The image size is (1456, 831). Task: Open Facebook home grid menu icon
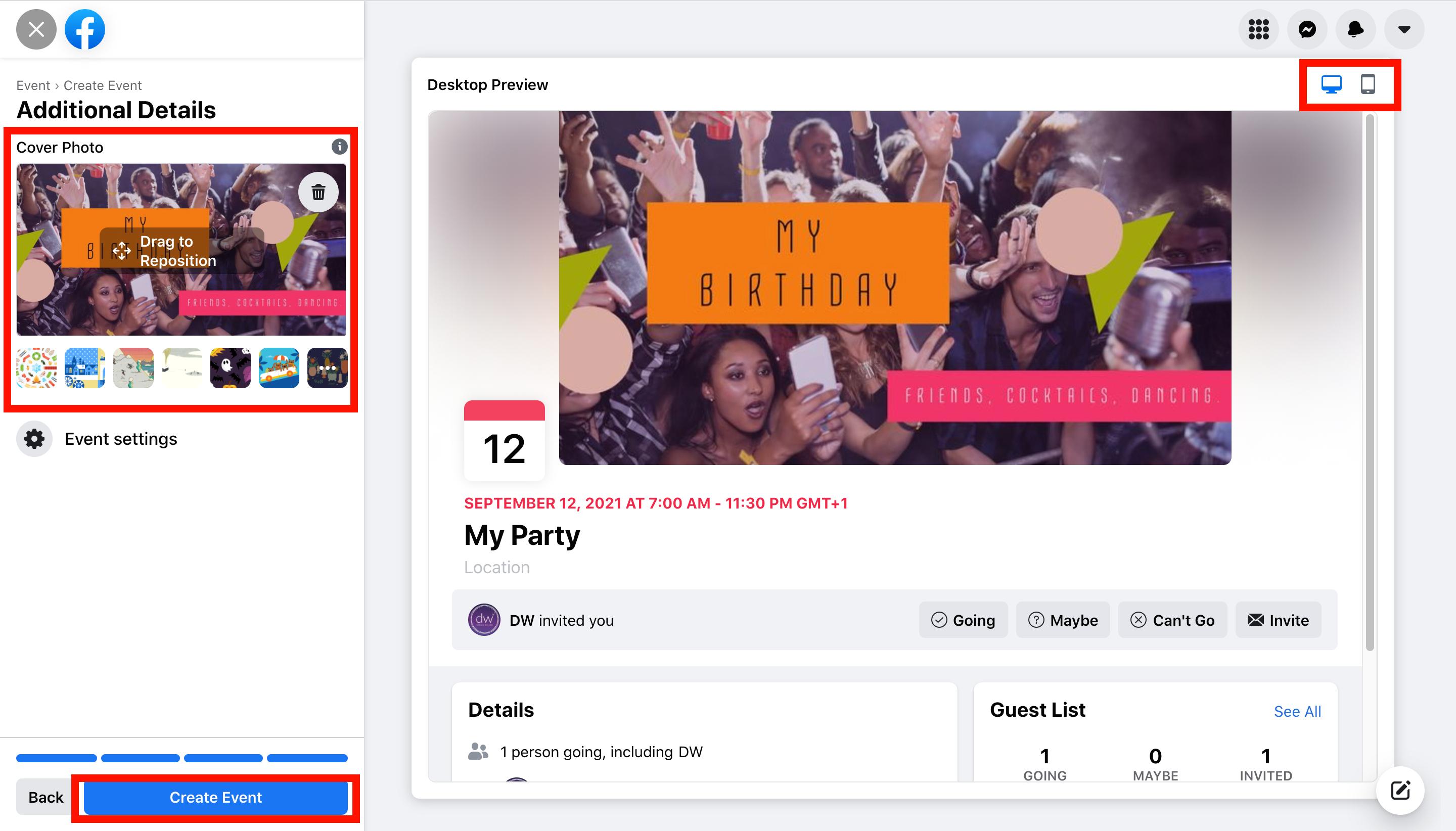(x=1259, y=29)
